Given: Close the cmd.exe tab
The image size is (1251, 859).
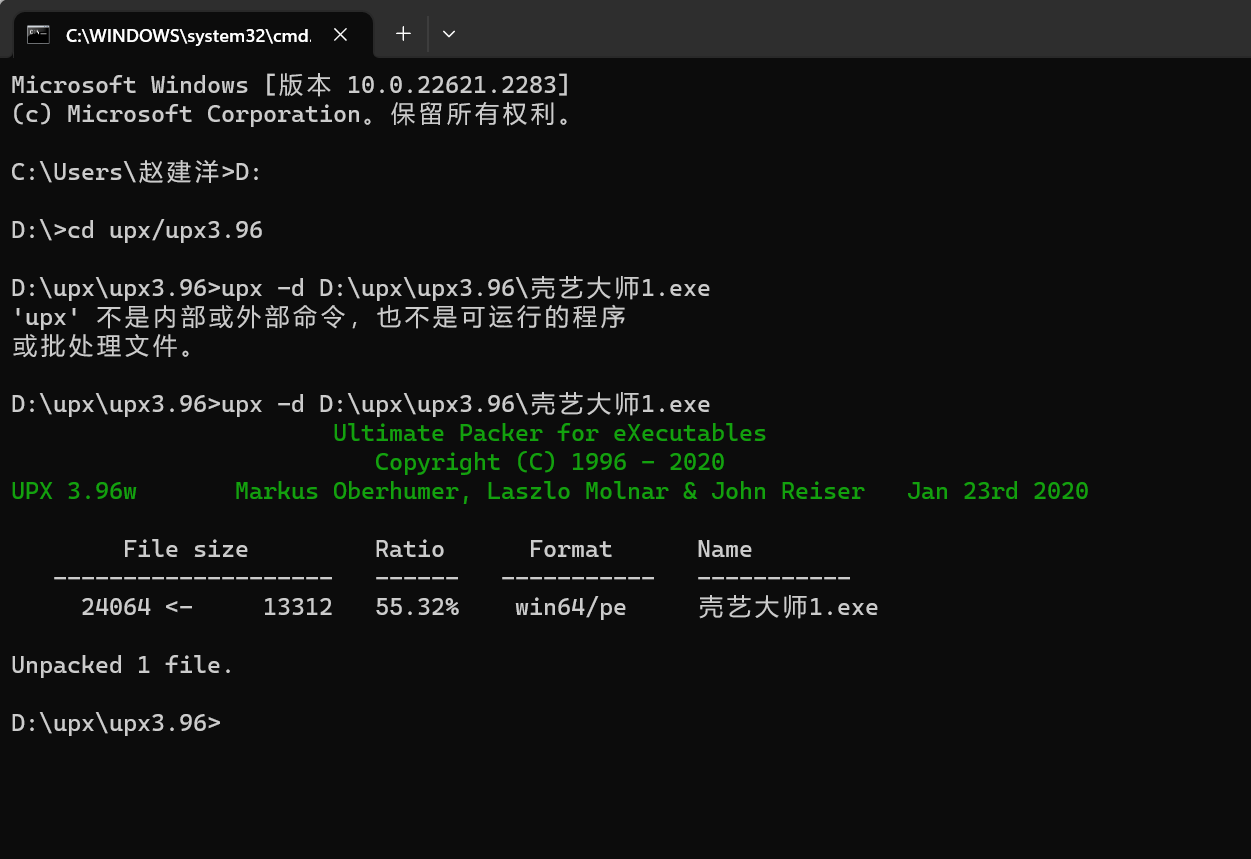Looking at the screenshot, I should click(x=340, y=34).
